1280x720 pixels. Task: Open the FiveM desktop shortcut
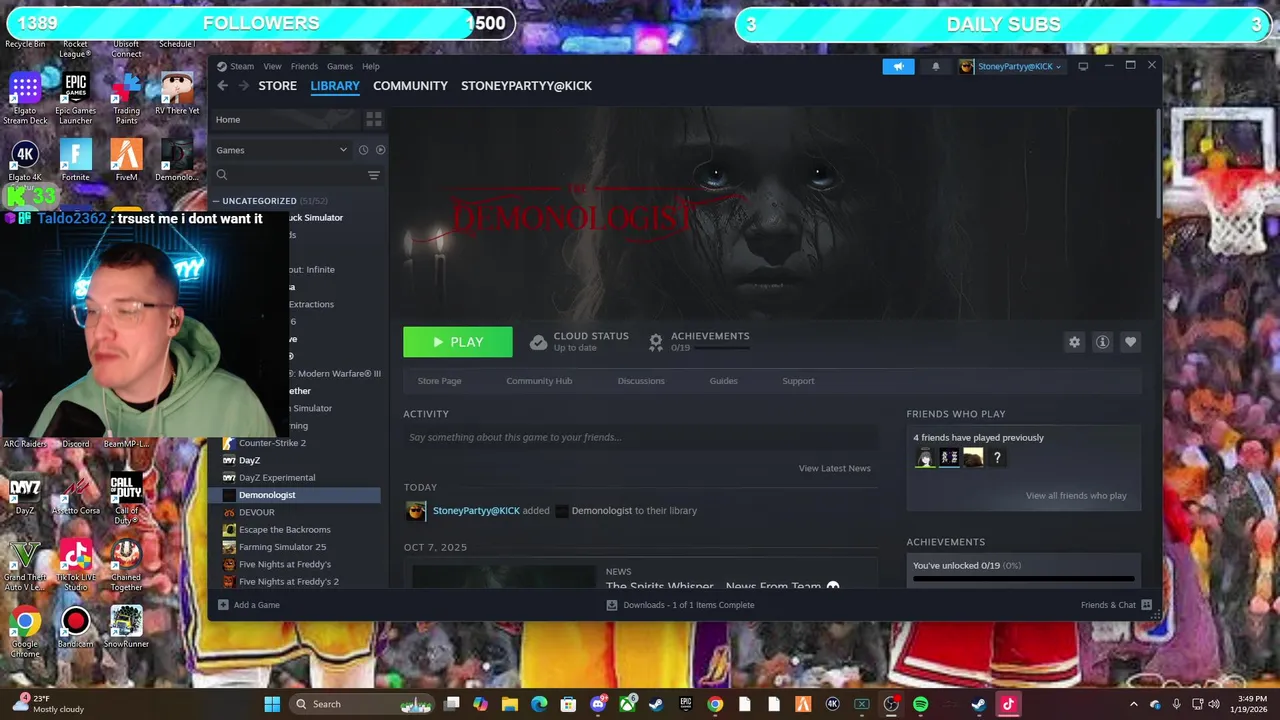126,159
